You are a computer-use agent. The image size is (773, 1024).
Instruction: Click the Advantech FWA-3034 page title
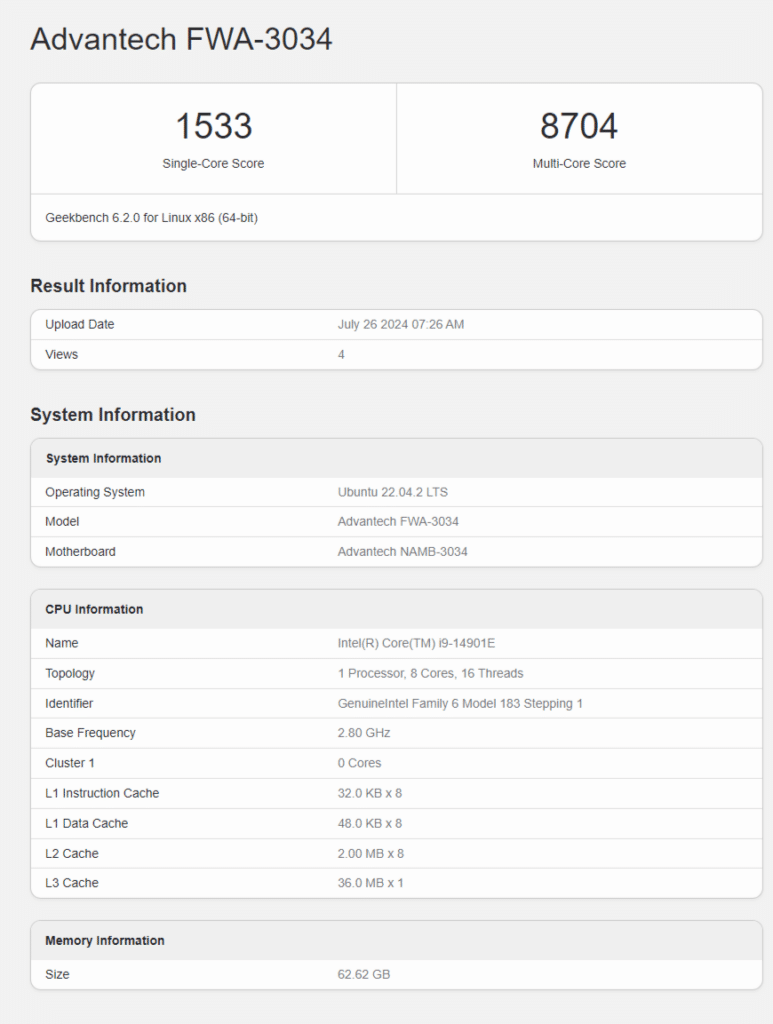tap(181, 39)
